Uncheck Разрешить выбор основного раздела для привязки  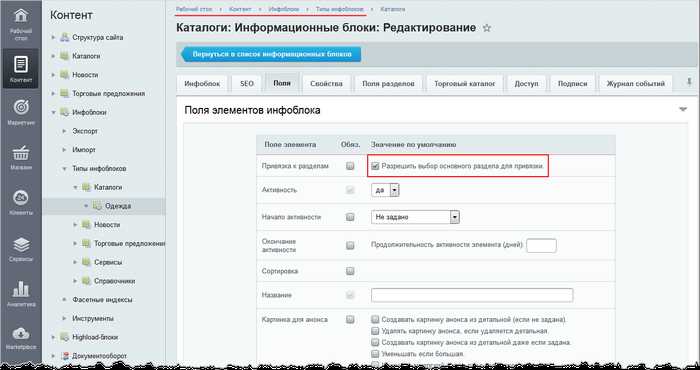(x=375, y=166)
